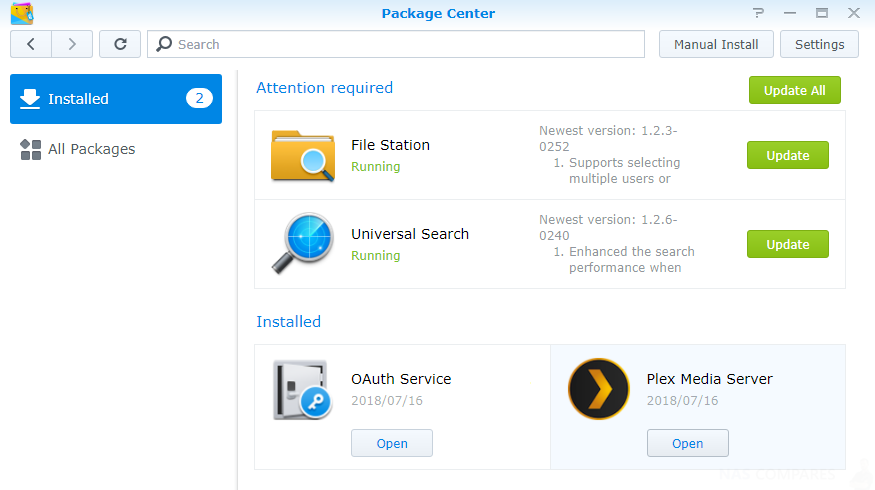
Task: Open Universal Search package details
Action: click(410, 234)
